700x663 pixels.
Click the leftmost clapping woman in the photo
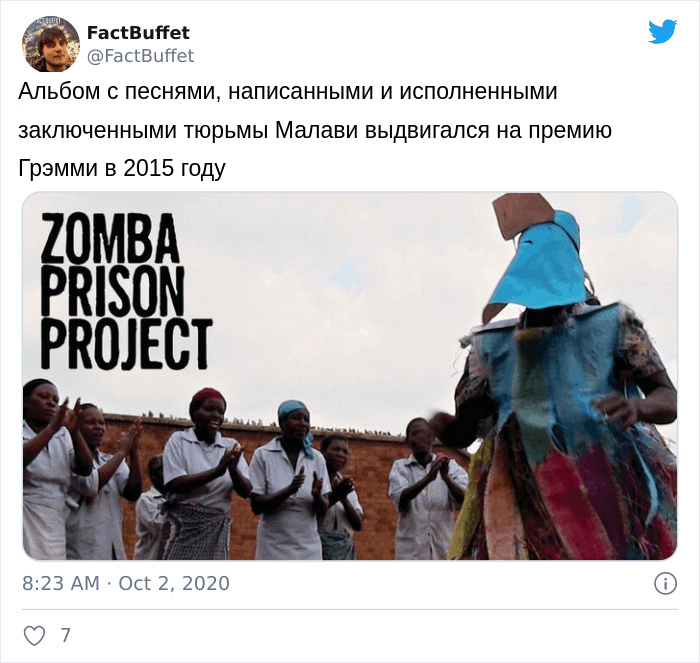[x=49, y=469]
